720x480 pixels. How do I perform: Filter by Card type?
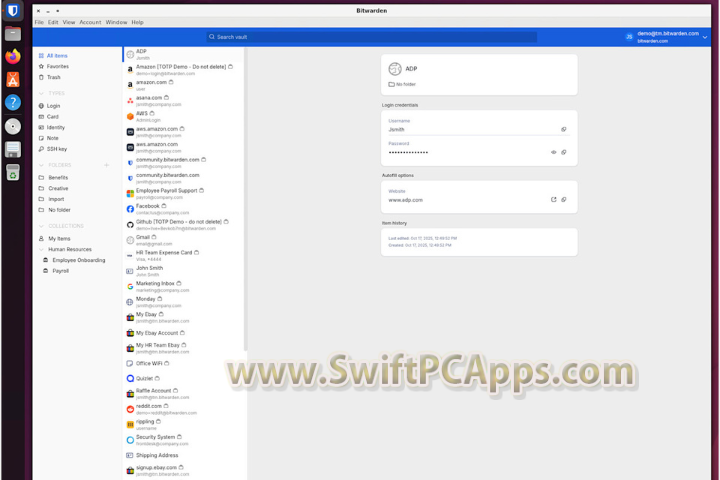pos(49,117)
